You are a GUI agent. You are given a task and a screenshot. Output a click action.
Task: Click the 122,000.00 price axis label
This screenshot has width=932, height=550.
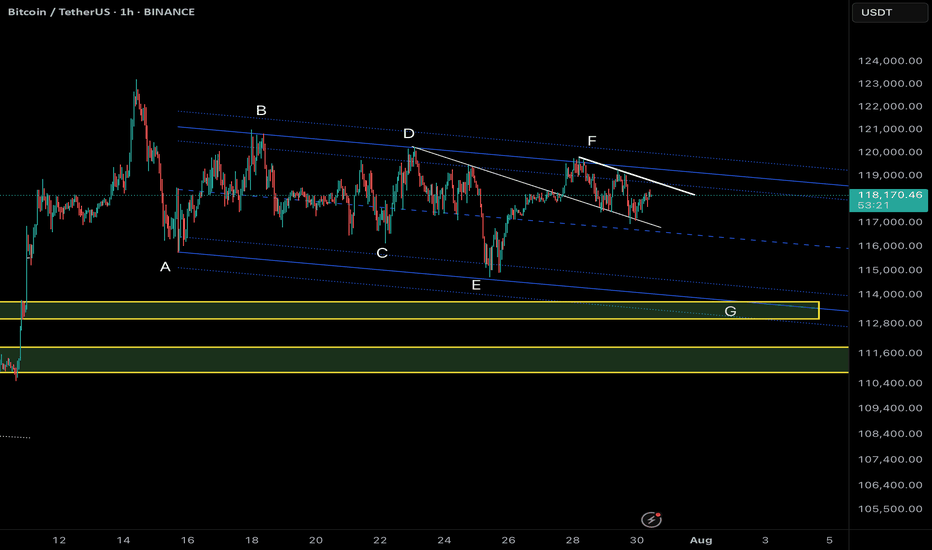pos(890,106)
